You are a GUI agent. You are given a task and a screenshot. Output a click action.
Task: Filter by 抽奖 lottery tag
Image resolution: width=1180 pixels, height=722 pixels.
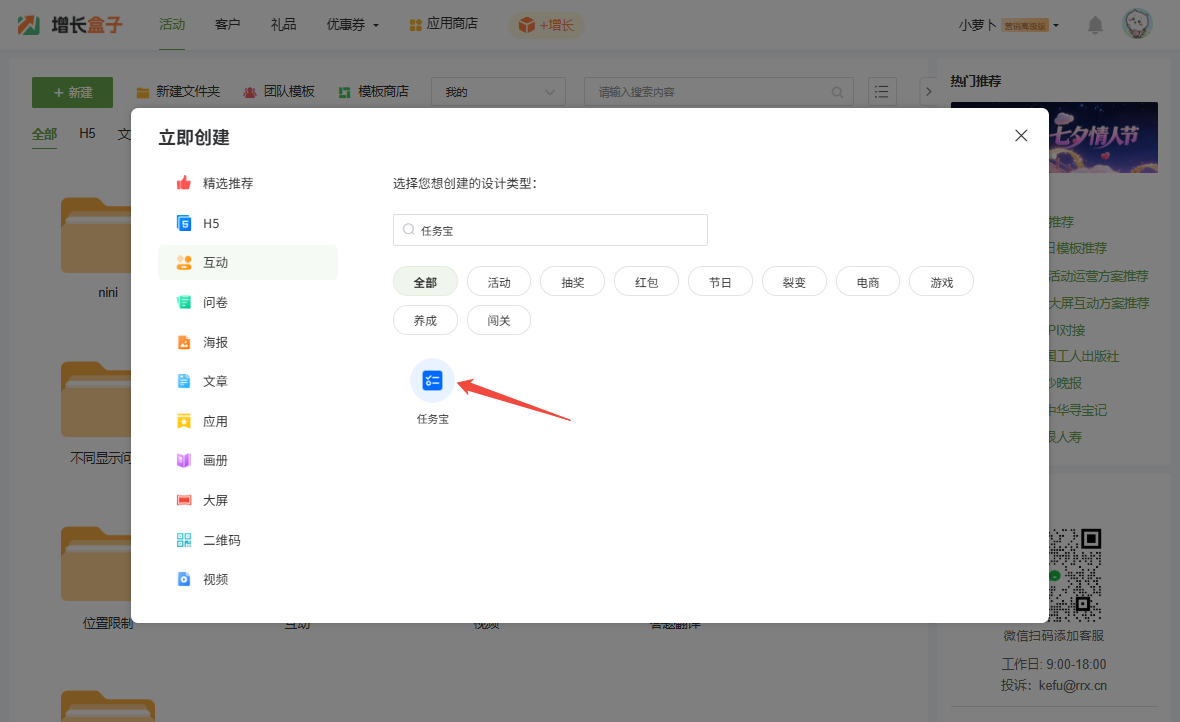click(573, 282)
